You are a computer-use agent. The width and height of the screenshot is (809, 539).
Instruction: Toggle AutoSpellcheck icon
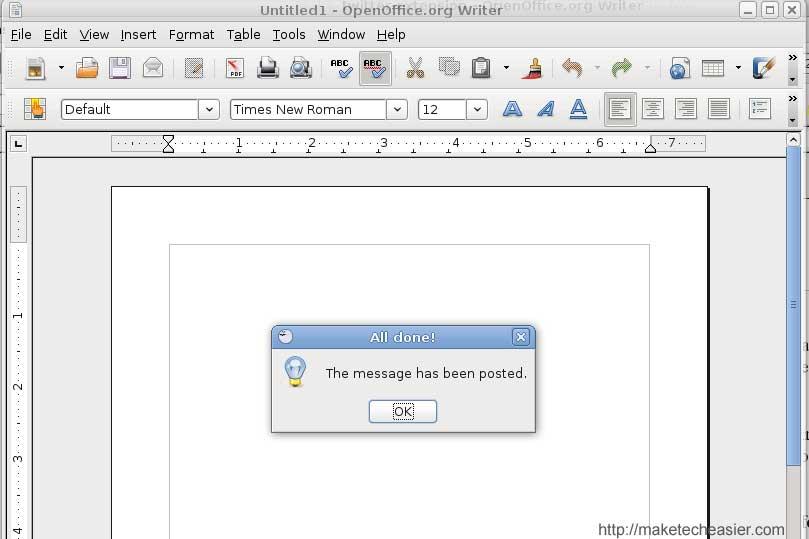coord(375,68)
